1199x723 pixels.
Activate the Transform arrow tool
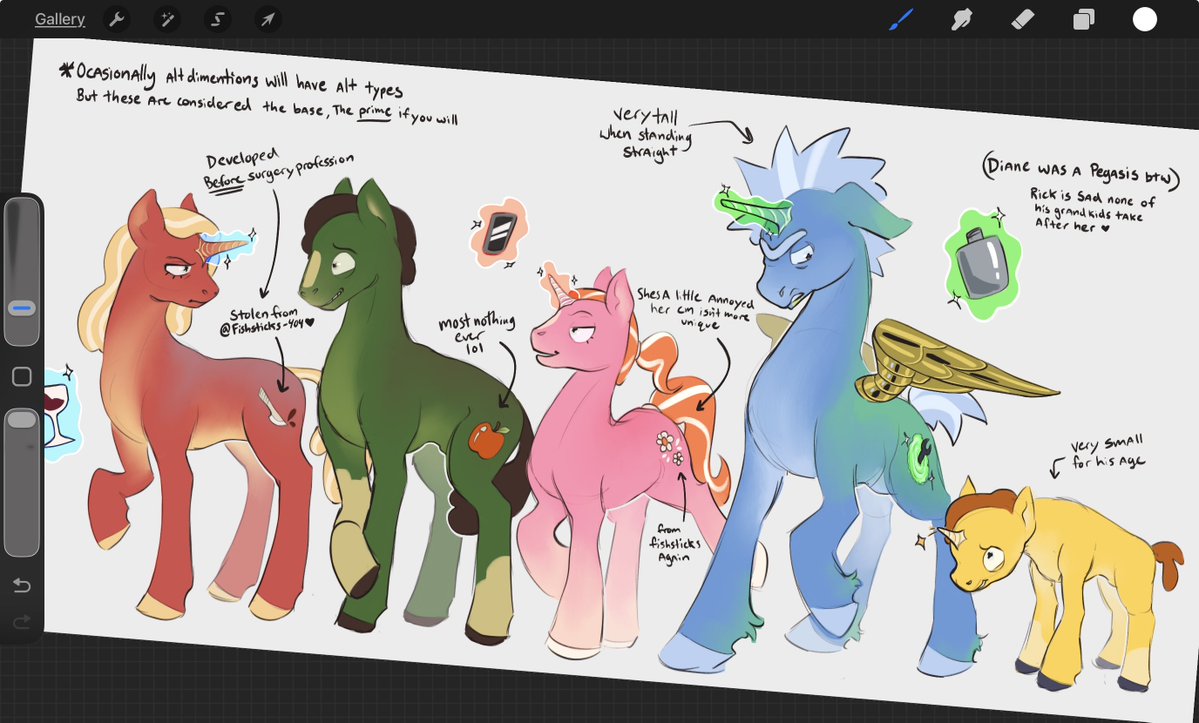pos(268,19)
